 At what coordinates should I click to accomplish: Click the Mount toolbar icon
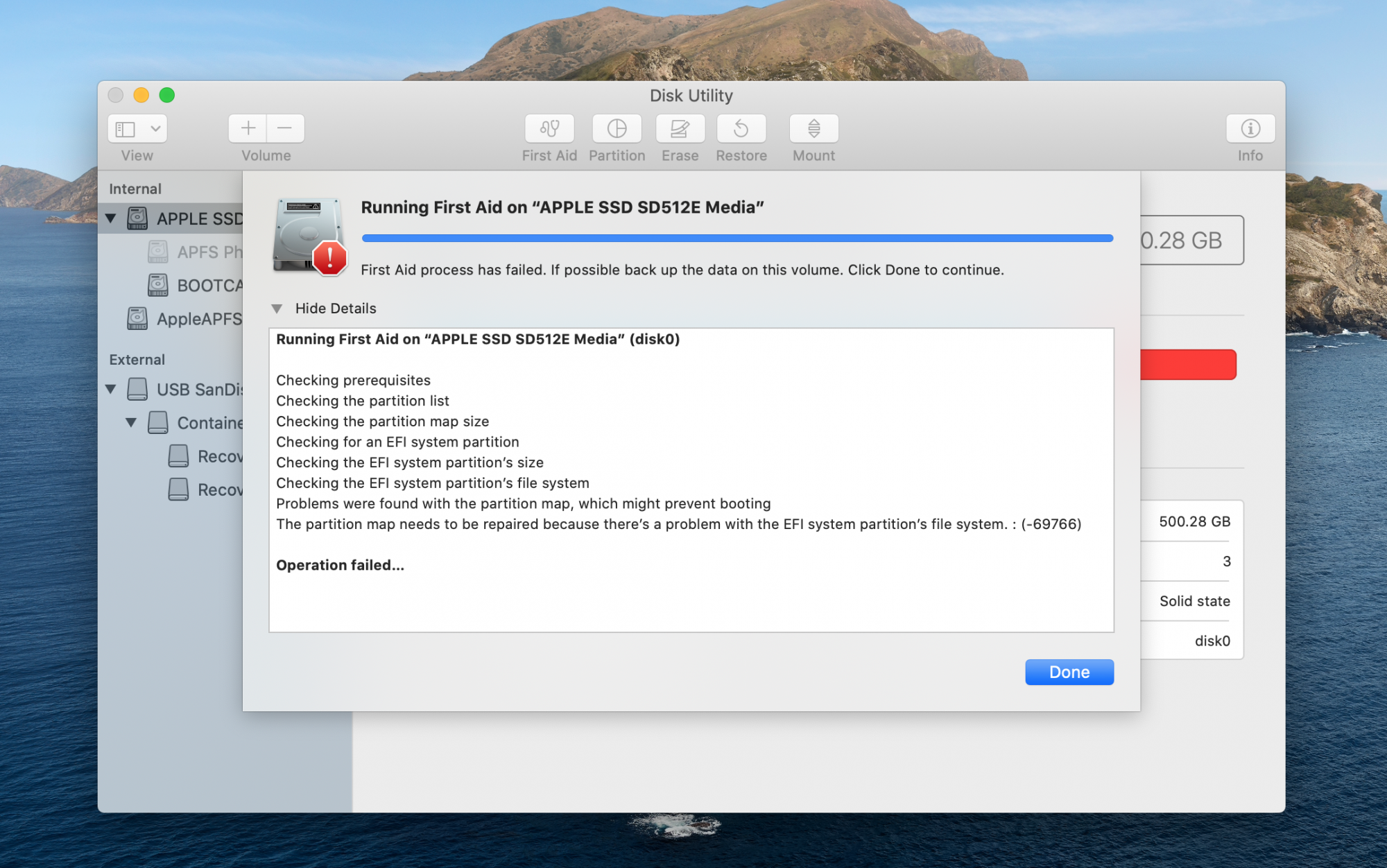click(813, 128)
